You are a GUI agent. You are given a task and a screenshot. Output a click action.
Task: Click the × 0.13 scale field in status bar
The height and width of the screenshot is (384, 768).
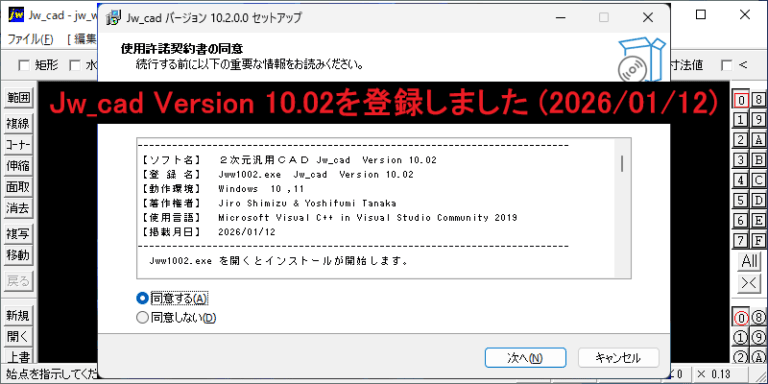pos(720,375)
